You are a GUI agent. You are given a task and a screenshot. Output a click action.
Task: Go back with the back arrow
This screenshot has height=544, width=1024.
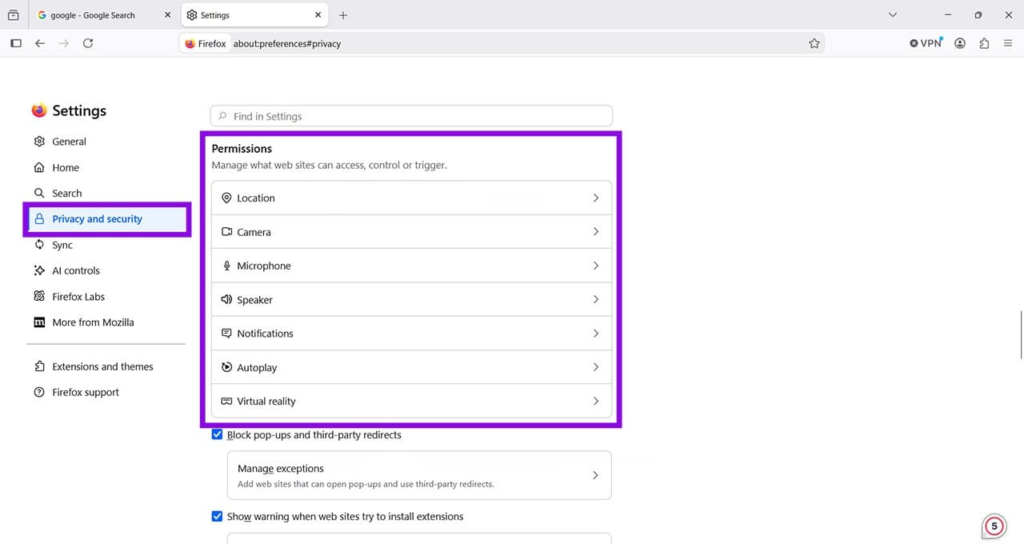40,44
